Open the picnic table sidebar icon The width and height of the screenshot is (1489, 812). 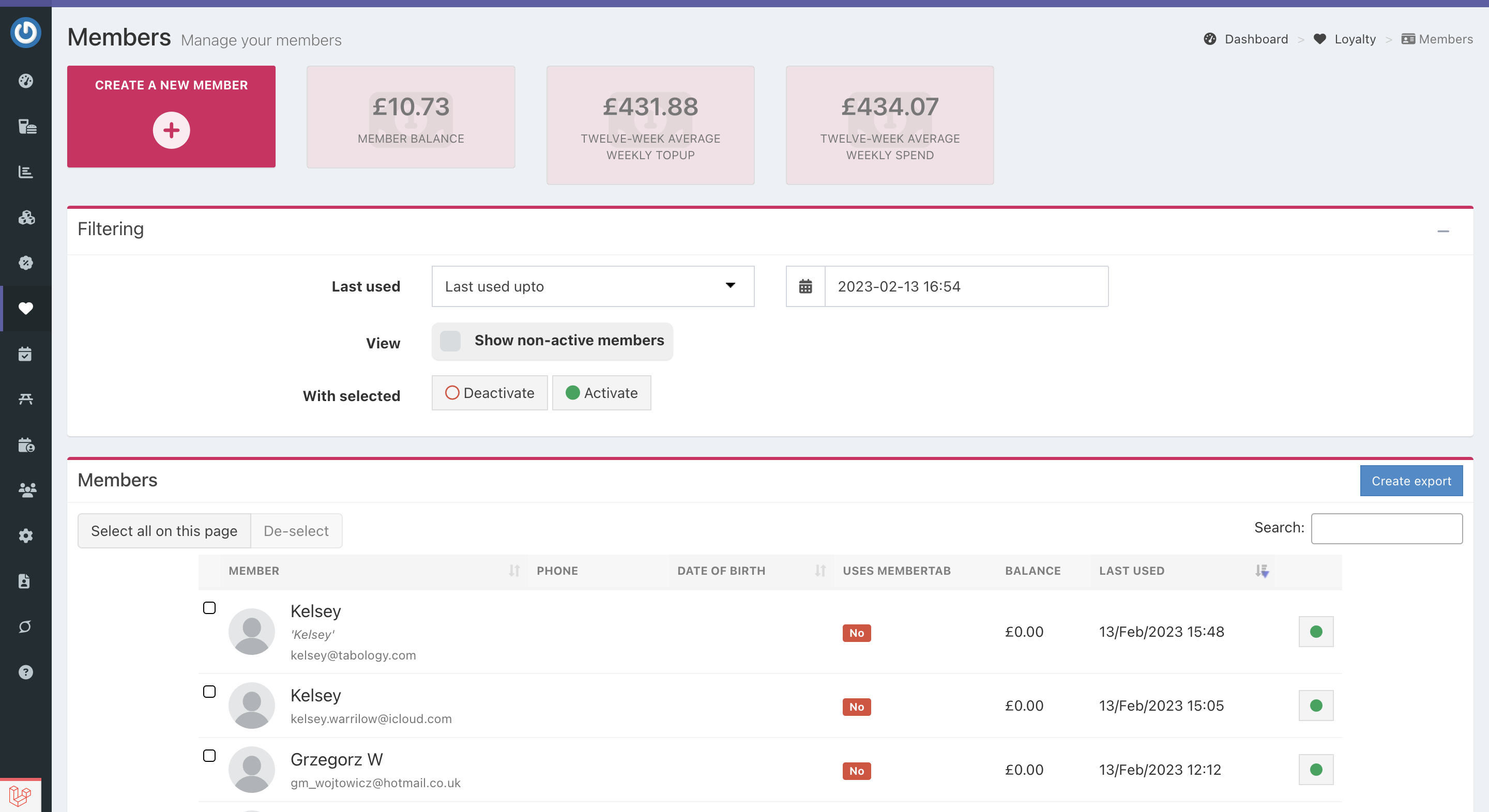click(25, 399)
